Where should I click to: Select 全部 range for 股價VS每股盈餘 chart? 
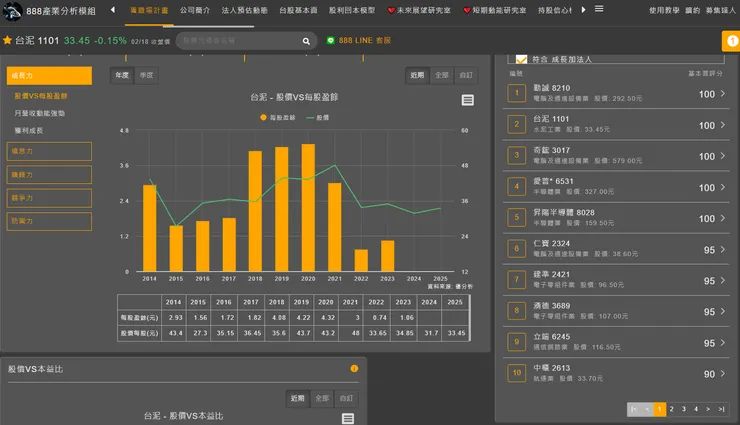click(x=442, y=75)
